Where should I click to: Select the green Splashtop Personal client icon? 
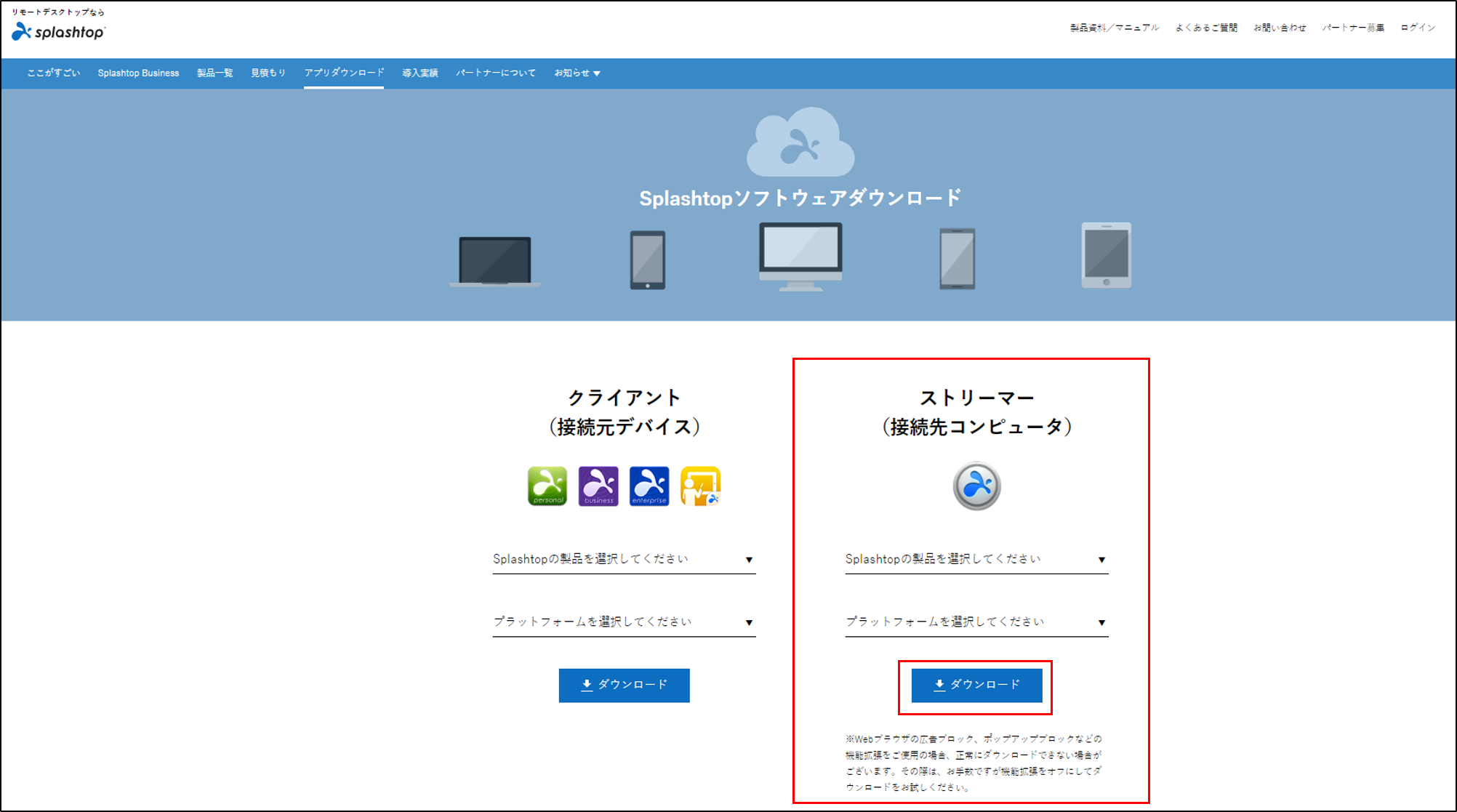[547, 486]
